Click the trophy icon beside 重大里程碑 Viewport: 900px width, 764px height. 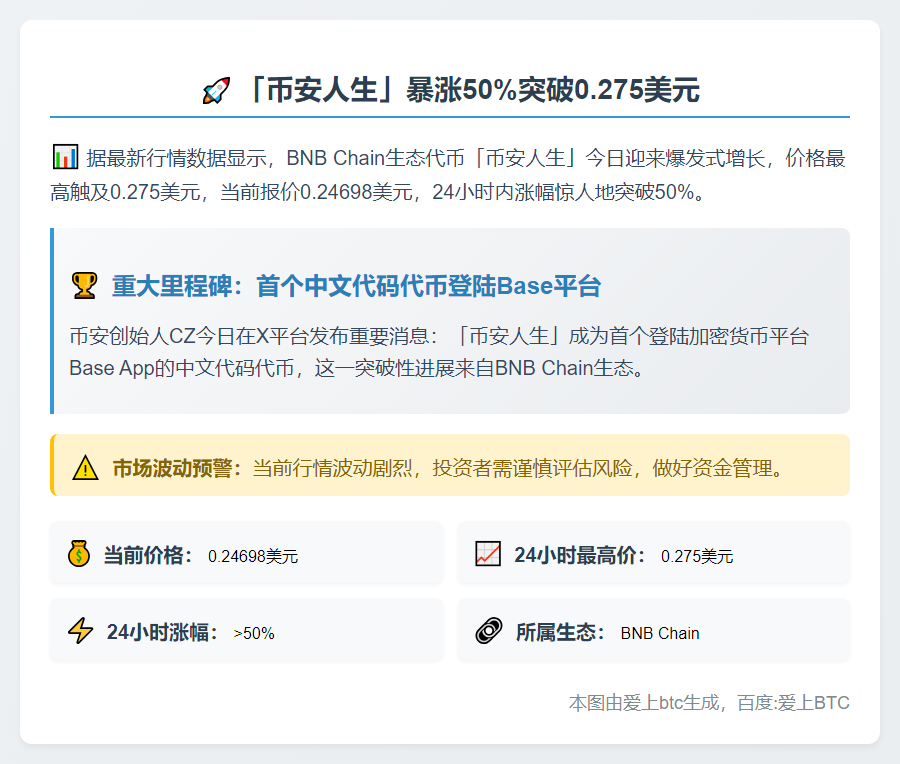84,286
